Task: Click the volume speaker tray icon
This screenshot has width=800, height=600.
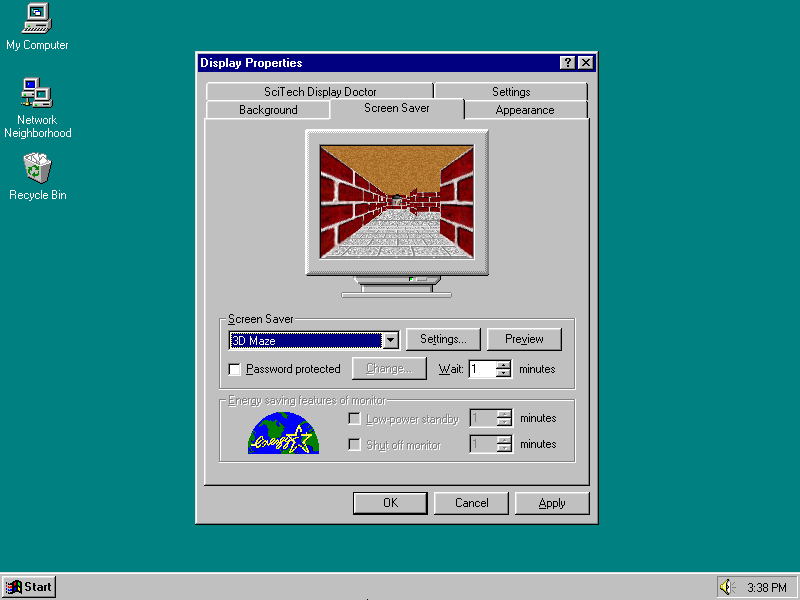Action: pos(726,587)
